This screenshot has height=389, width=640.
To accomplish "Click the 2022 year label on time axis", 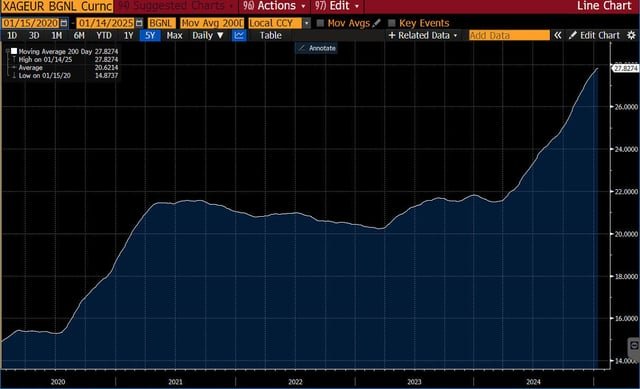I will point(295,382).
